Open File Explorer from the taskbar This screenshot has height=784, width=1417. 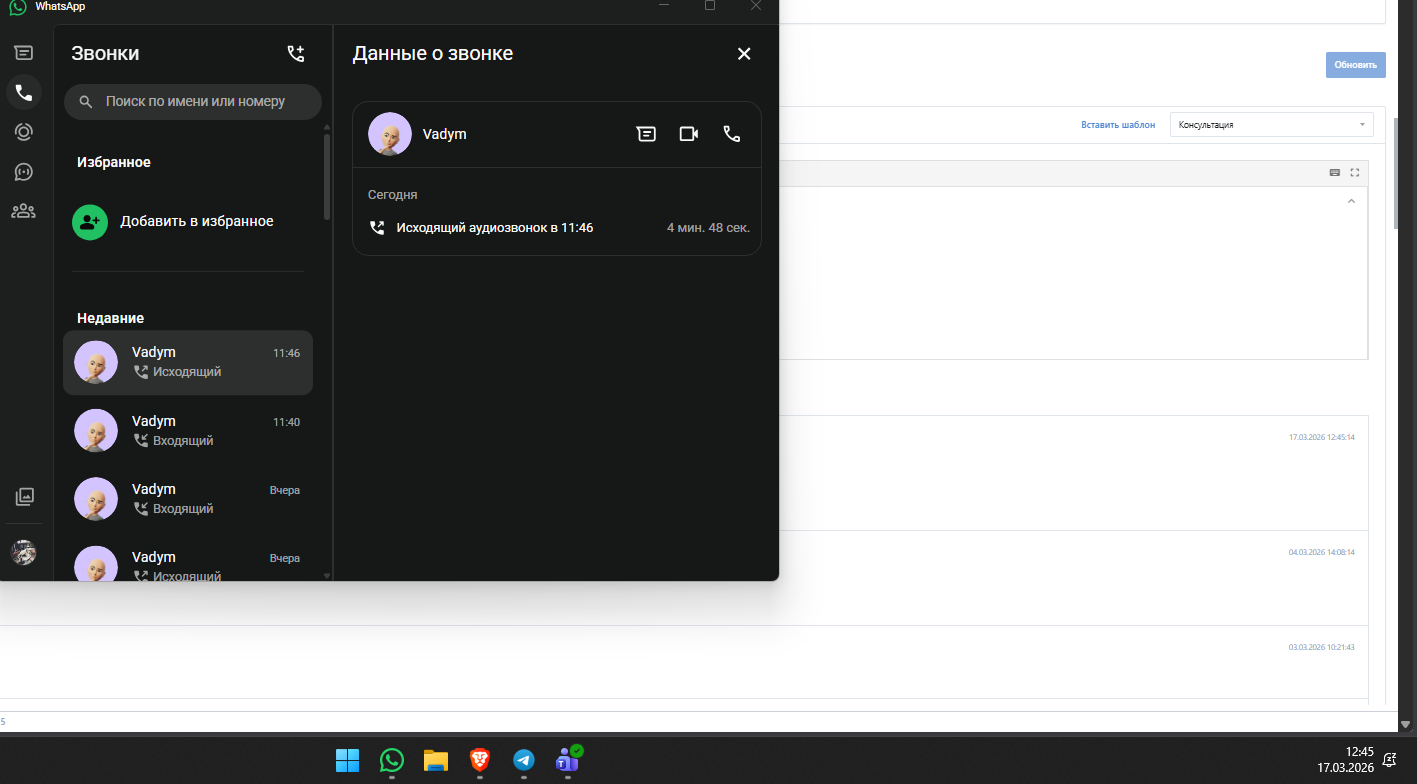coord(435,760)
